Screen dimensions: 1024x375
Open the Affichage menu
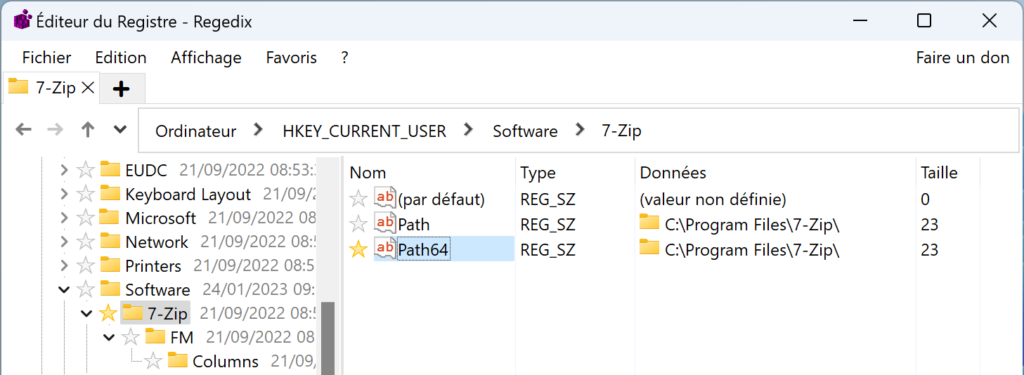pos(206,57)
